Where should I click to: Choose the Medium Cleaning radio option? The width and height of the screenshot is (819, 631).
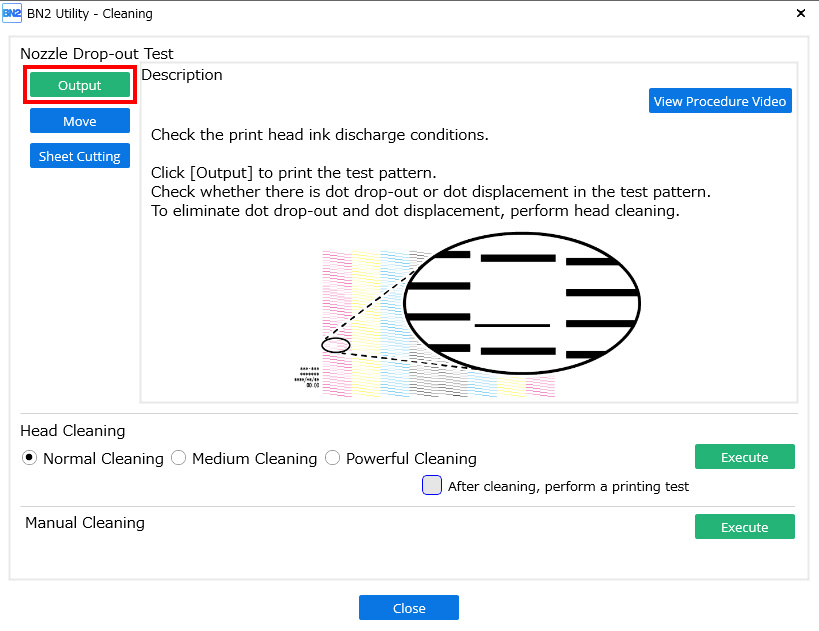click(x=179, y=458)
